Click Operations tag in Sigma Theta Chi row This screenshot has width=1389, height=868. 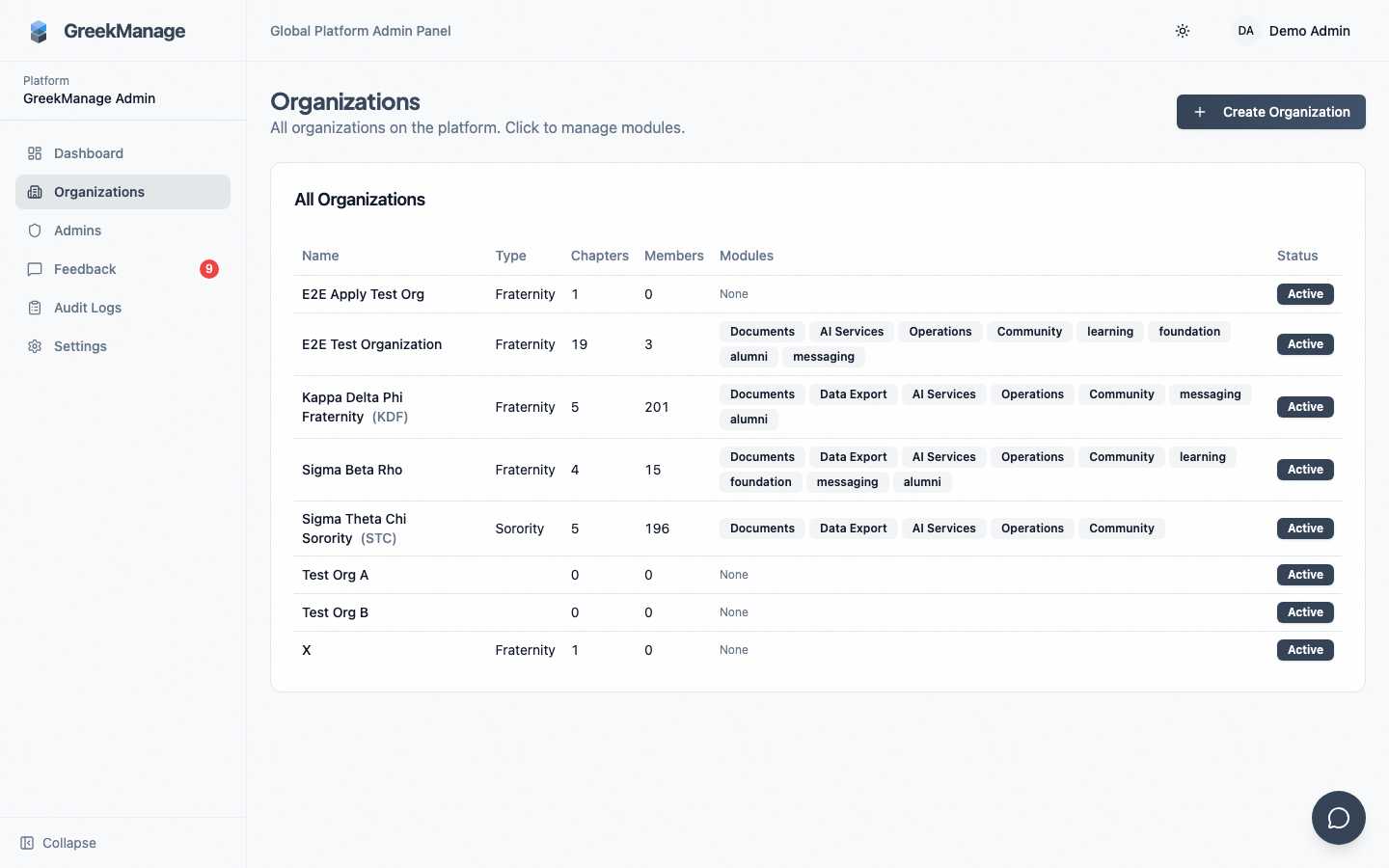click(x=1032, y=529)
